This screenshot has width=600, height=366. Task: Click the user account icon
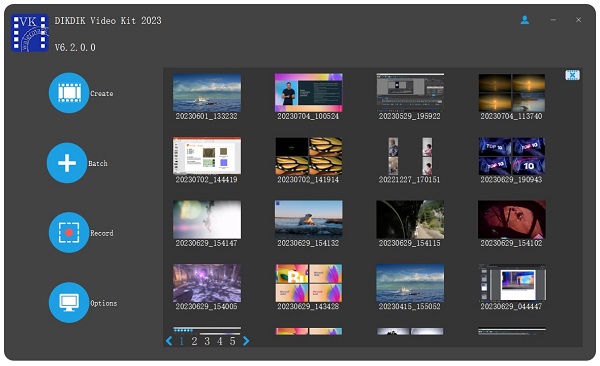[525, 20]
